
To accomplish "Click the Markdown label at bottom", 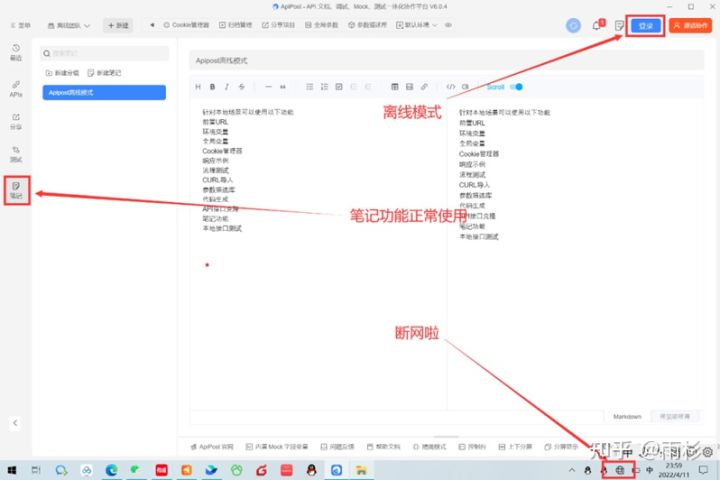I will point(627,417).
